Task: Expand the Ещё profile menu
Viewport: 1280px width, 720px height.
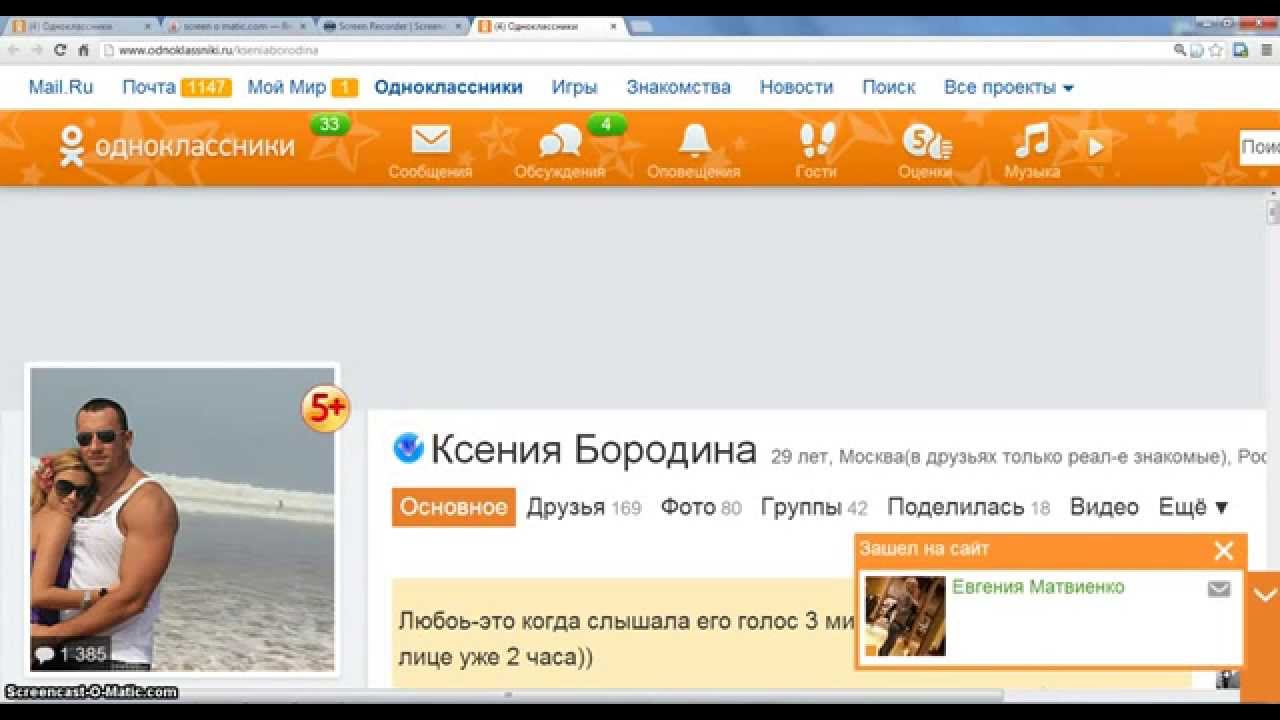Action: (1193, 507)
